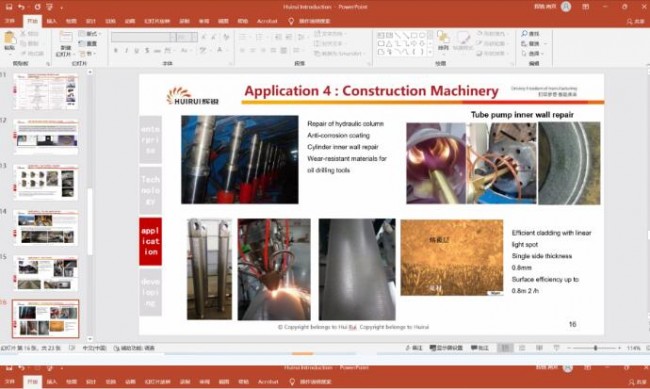This screenshot has width=650, height=389.
Task: Expand the shapes gallery more arrow
Action: click(430, 53)
